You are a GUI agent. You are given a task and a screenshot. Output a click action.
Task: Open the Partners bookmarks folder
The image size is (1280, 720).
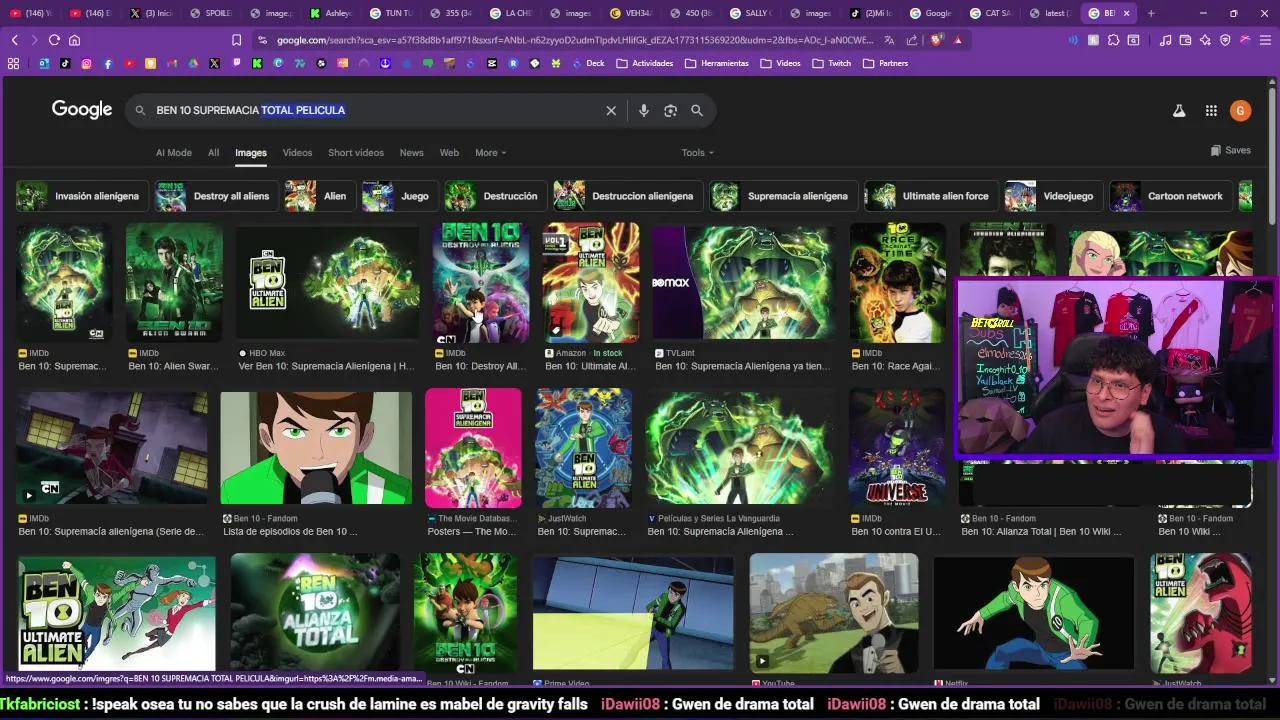pyautogui.click(x=885, y=63)
